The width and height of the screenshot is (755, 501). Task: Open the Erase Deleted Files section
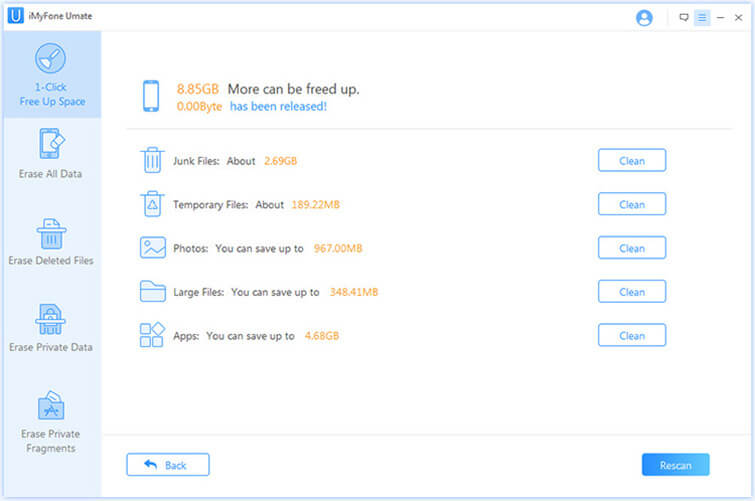click(x=51, y=241)
